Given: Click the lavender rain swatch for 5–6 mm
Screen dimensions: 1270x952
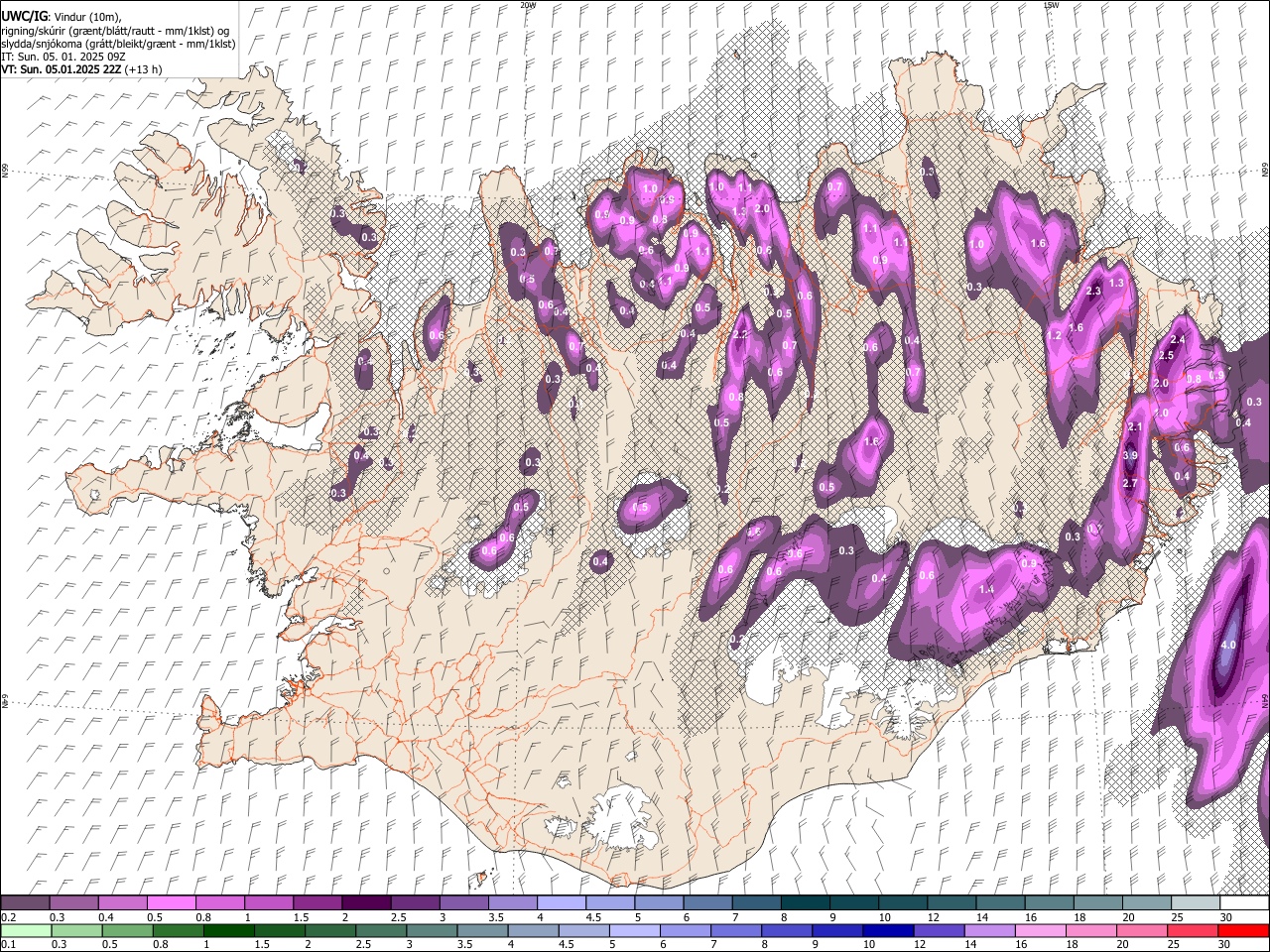Looking at the screenshot, I should [634, 930].
